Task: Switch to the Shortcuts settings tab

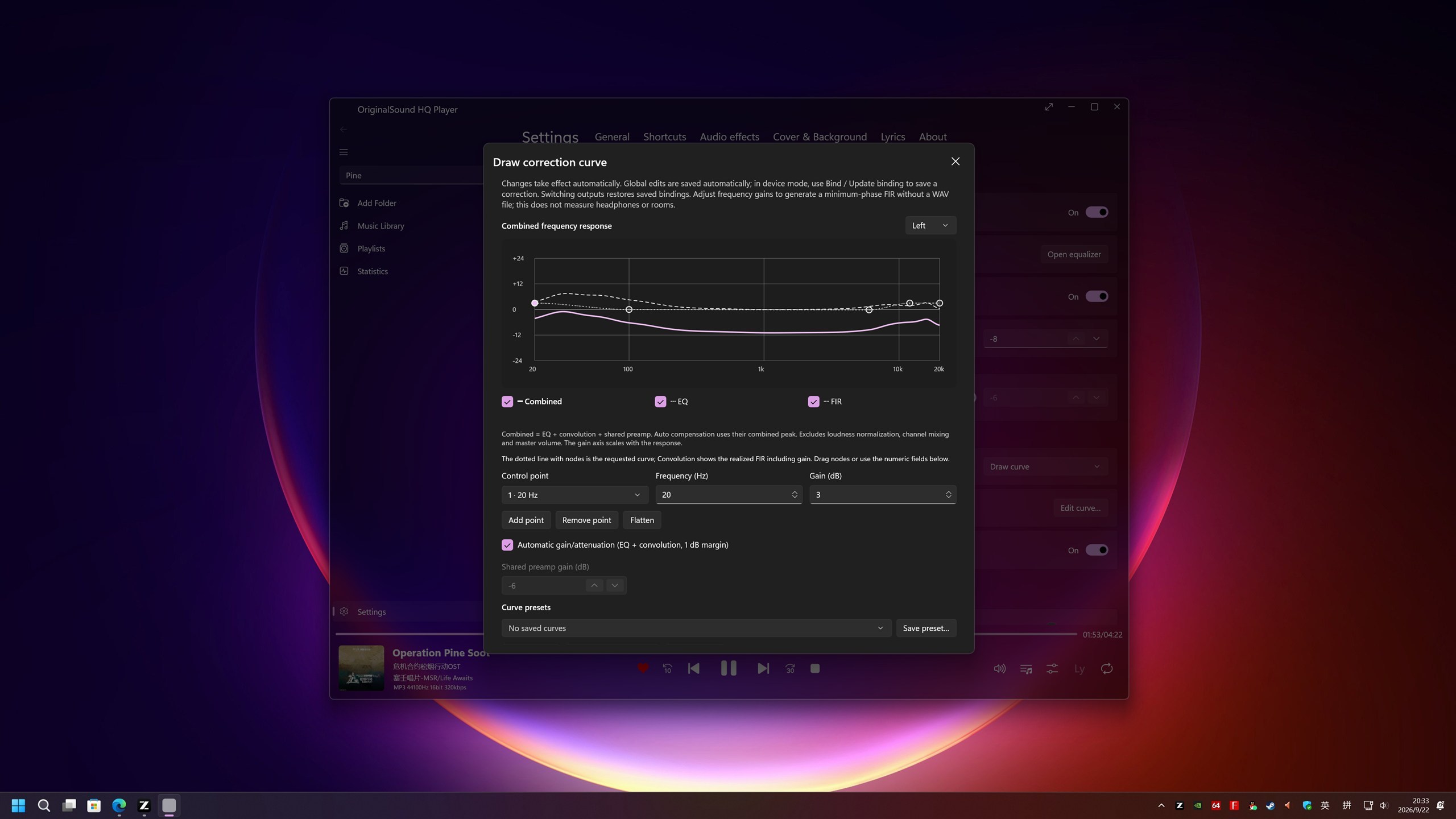Action: (664, 136)
